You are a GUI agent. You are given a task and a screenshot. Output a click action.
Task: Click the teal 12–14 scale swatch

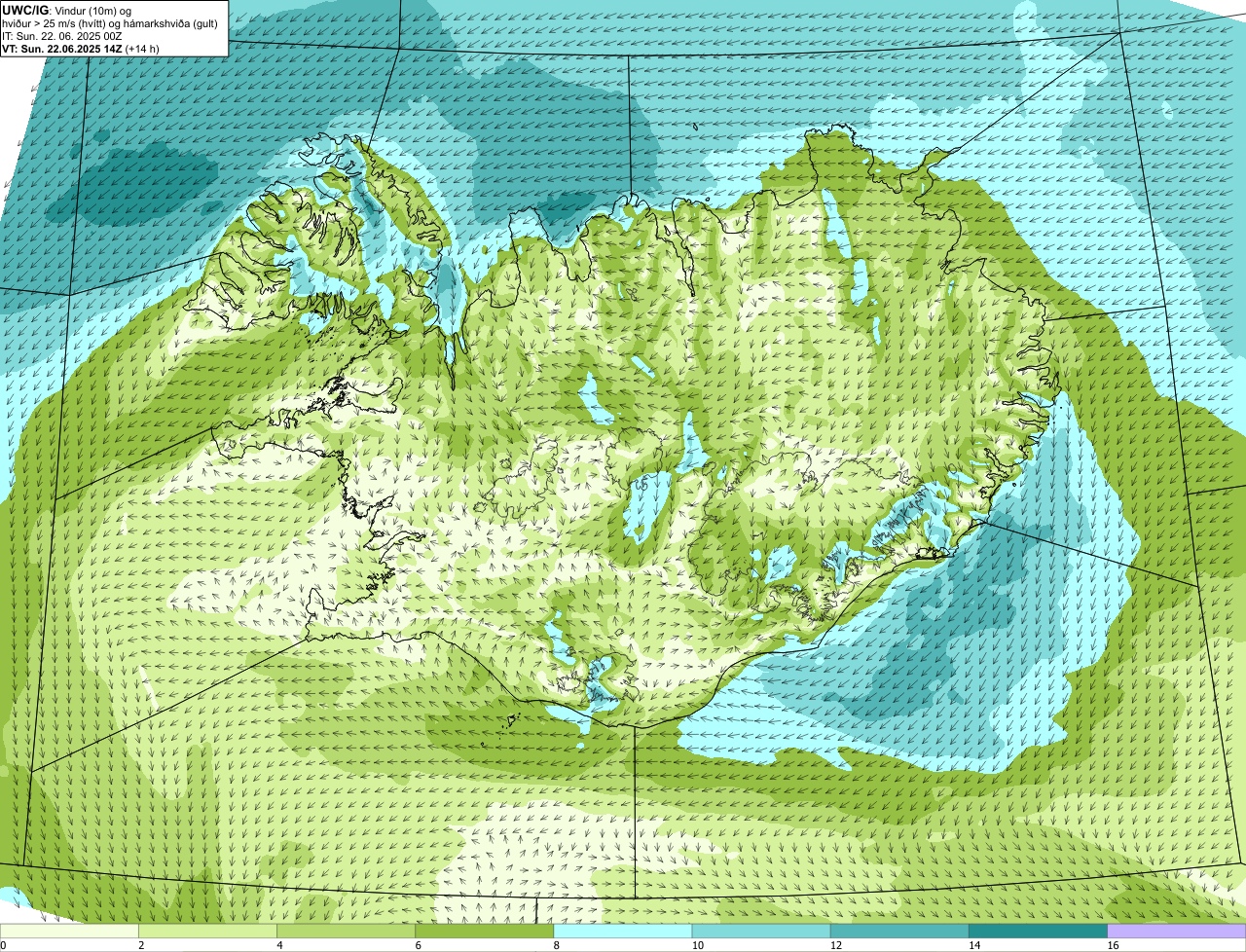coord(899,931)
